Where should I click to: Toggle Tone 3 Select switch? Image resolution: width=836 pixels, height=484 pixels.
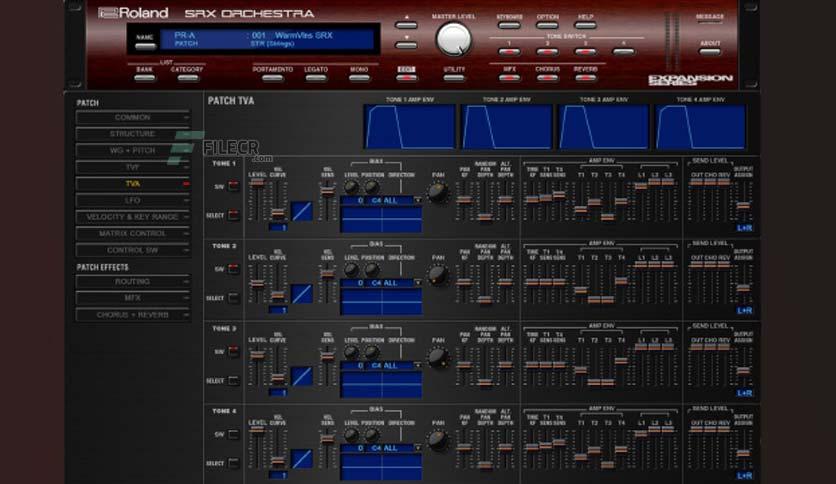click(x=234, y=381)
